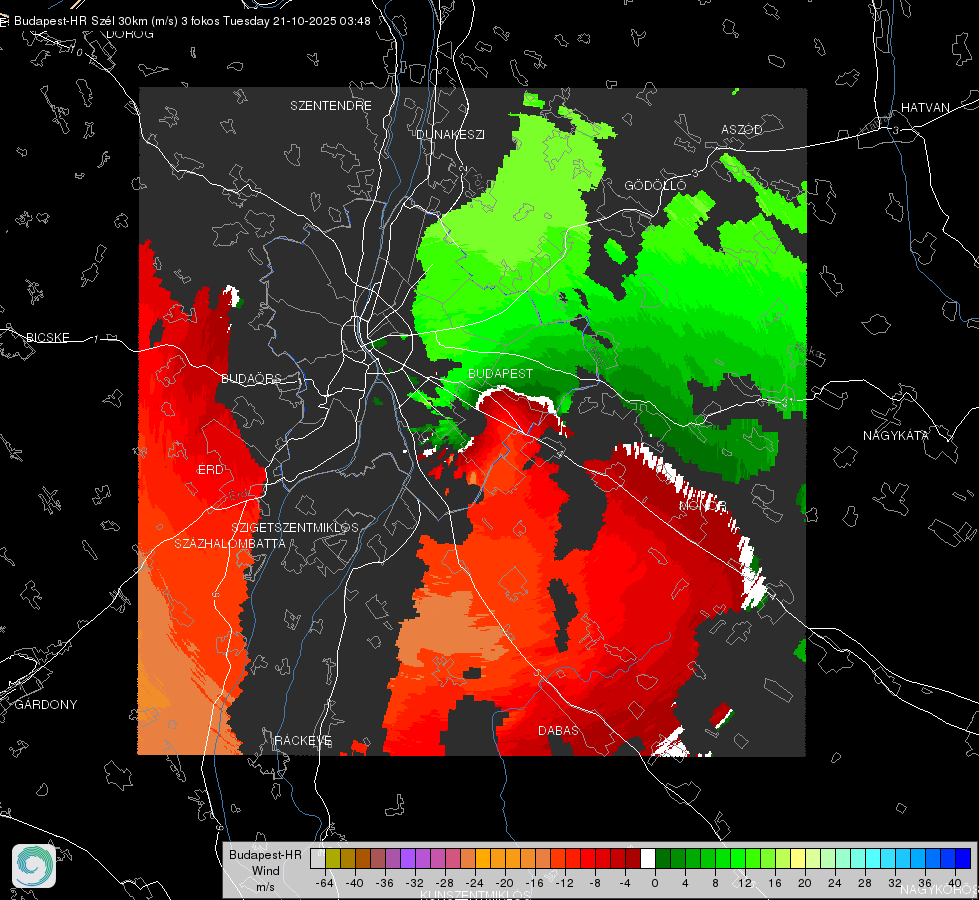Viewport: 979px width, 900px height.
Task: Click the 'm/s' unit label in the legend
Action: (265, 886)
